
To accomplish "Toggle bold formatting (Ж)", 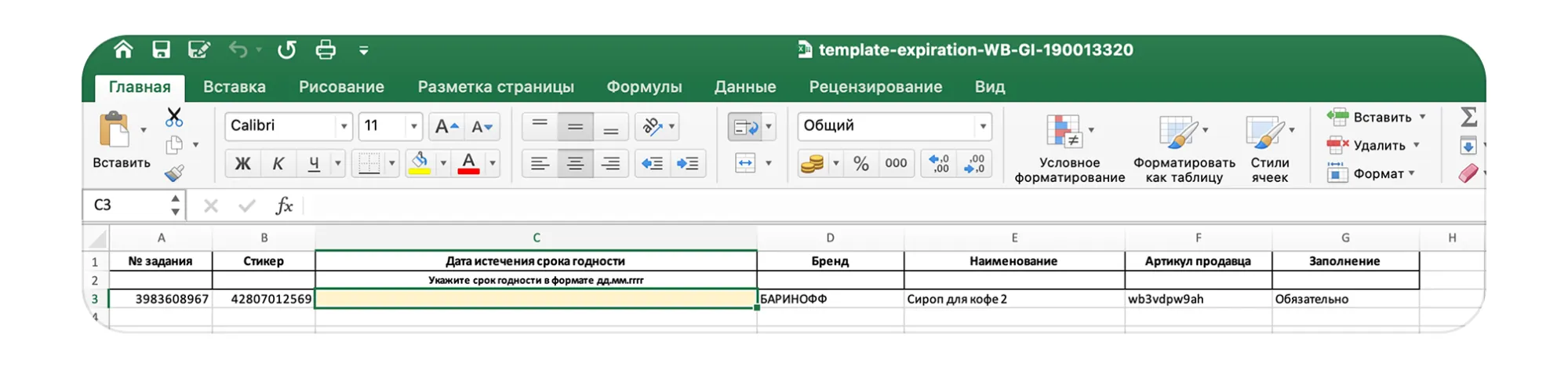I will click(243, 164).
